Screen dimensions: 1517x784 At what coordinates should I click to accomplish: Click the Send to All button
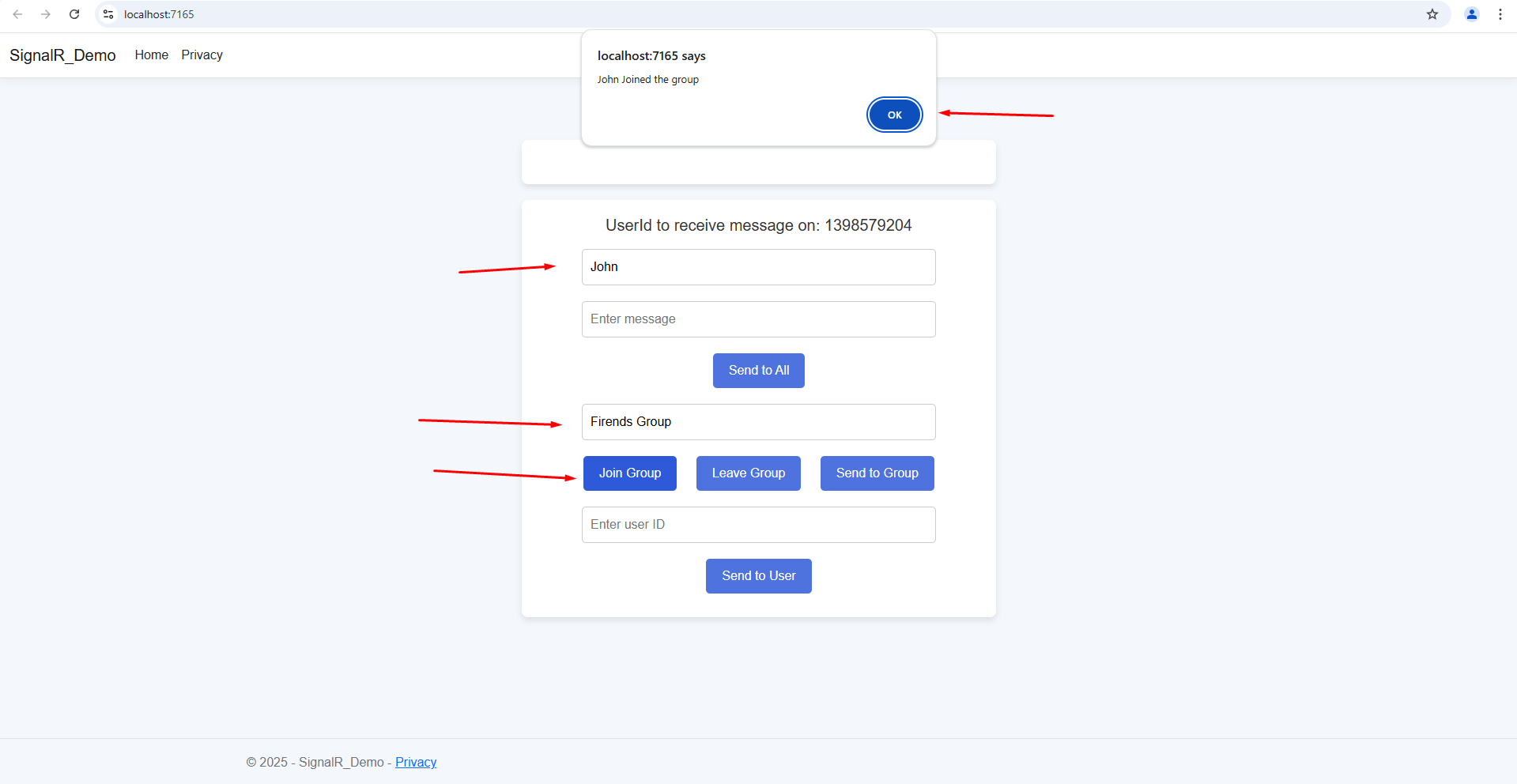point(758,370)
